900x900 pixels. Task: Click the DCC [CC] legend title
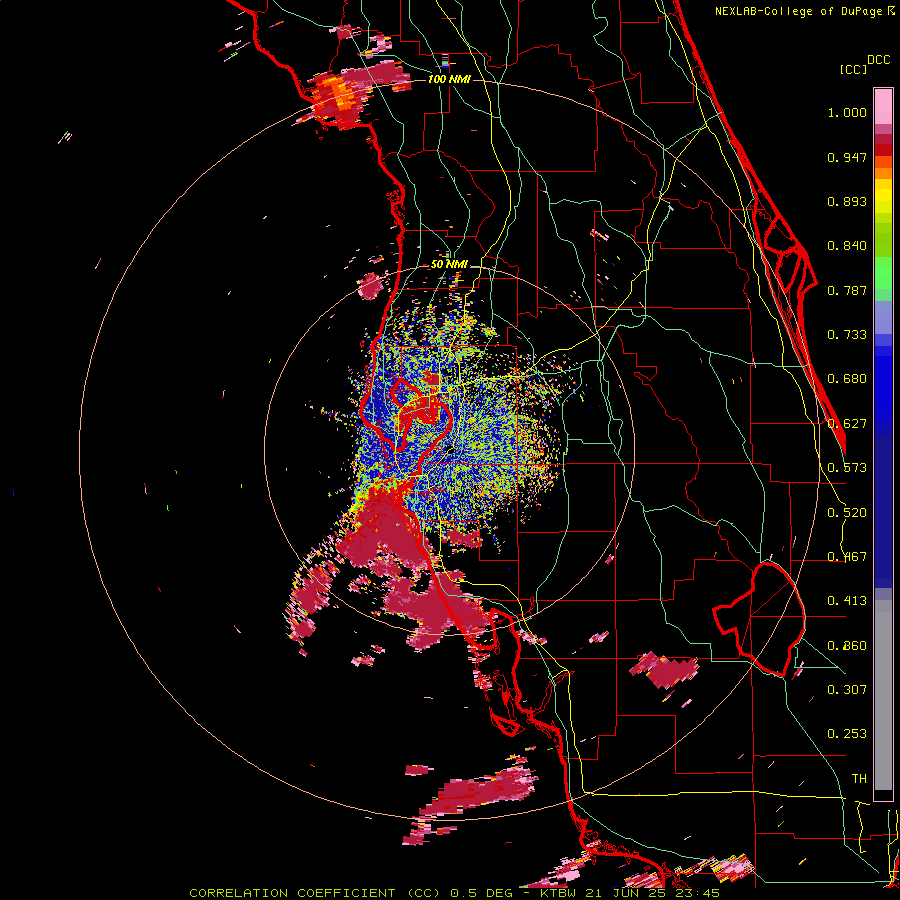coord(864,64)
